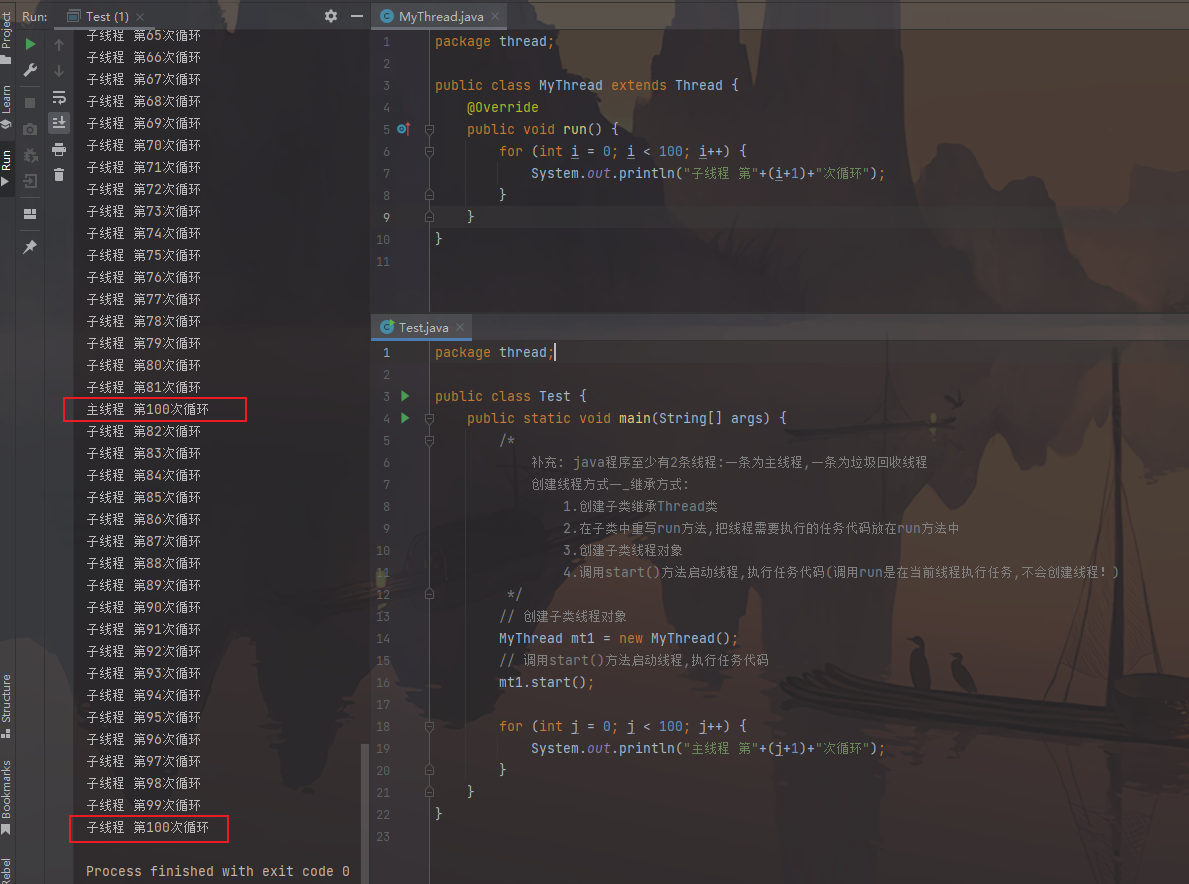The width and height of the screenshot is (1189, 884).
Task: Click the restore layout icon
Action: (30, 214)
